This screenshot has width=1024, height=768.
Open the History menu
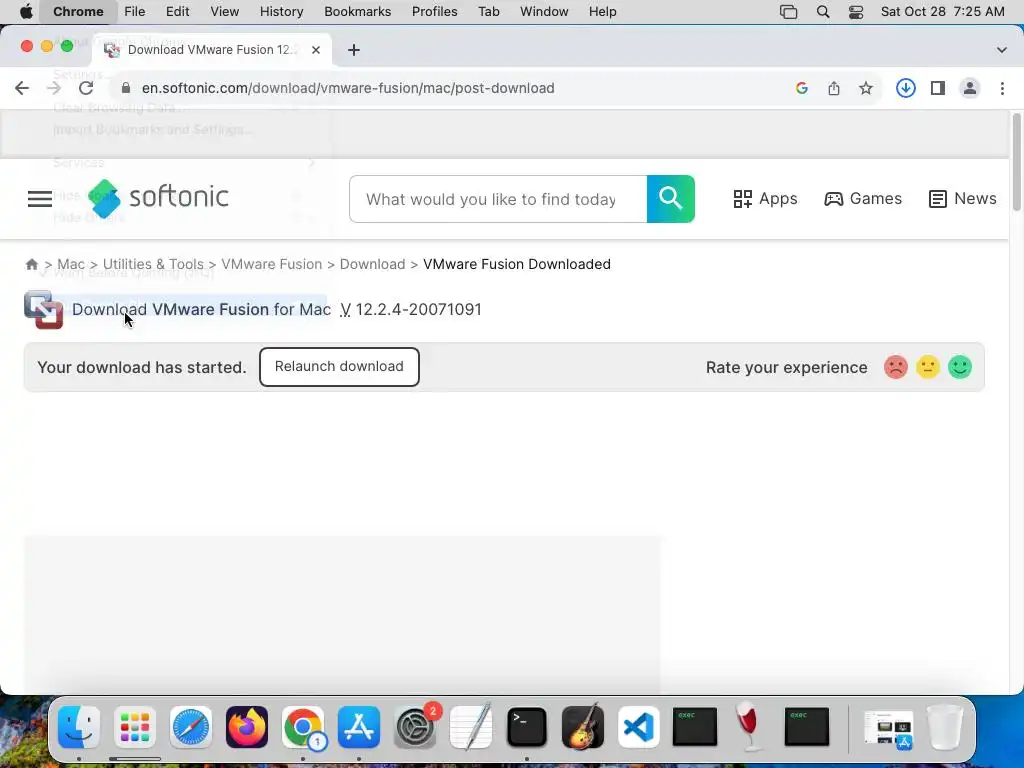pos(281,11)
